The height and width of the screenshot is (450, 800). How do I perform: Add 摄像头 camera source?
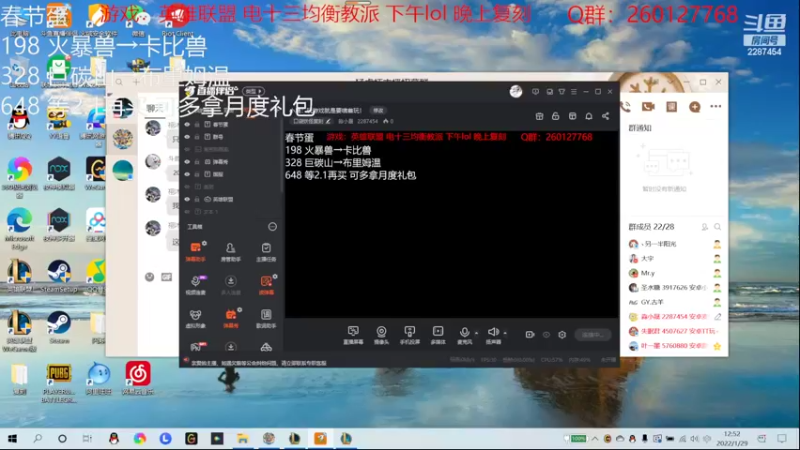381,335
